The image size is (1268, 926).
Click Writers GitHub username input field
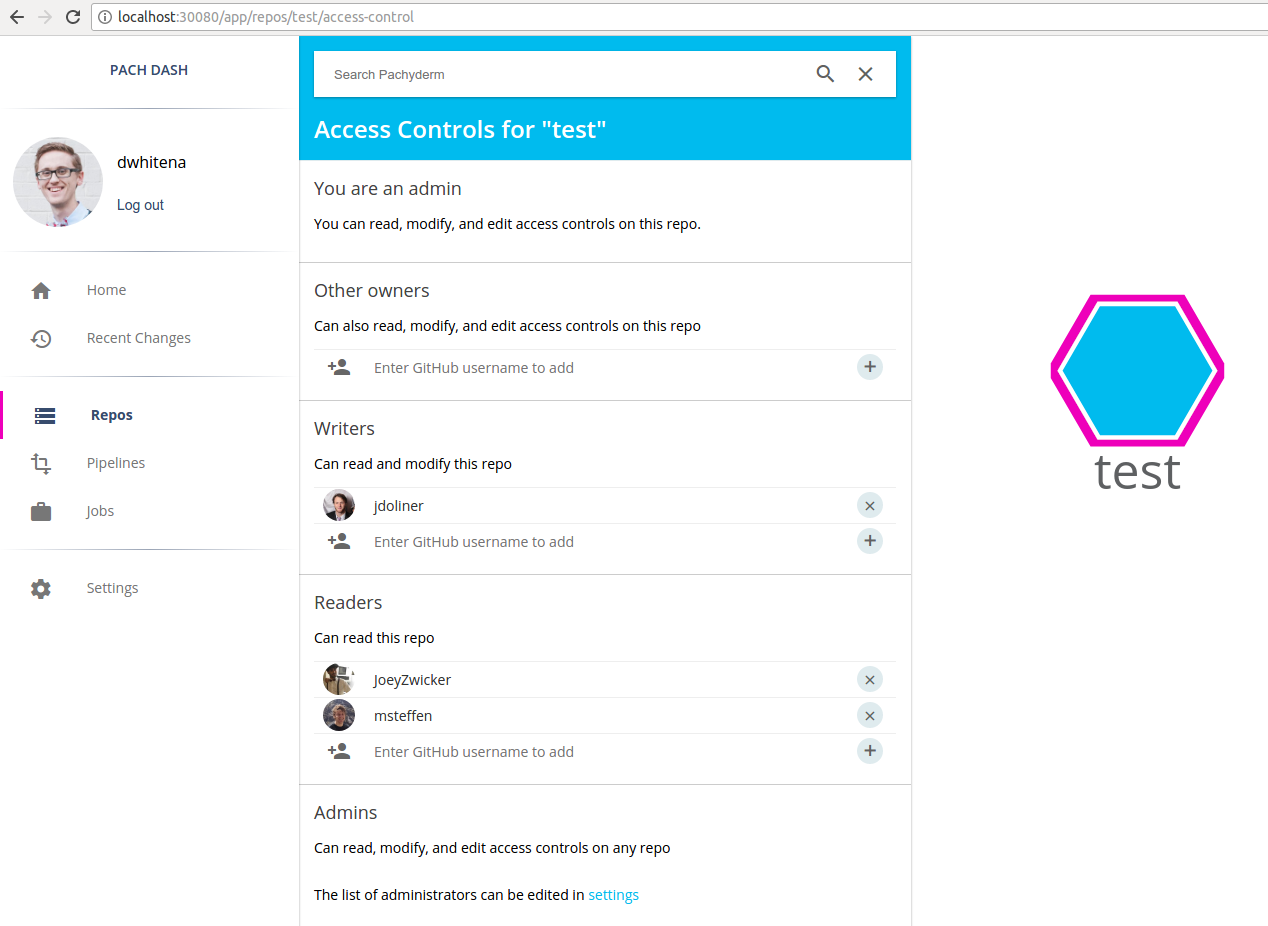[x=600, y=542]
